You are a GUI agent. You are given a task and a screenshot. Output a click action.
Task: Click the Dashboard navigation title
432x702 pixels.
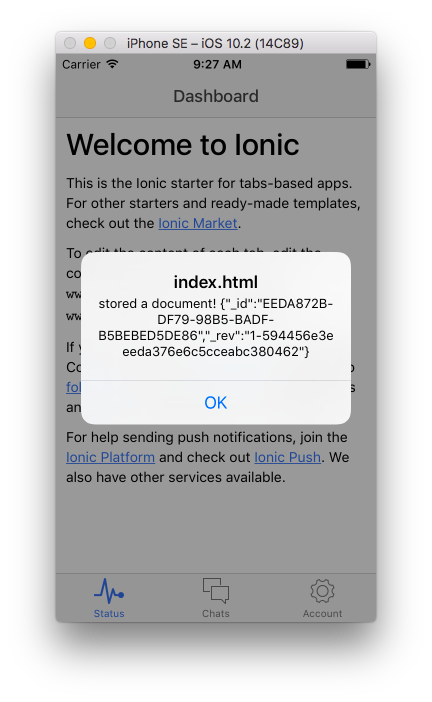tap(216, 96)
